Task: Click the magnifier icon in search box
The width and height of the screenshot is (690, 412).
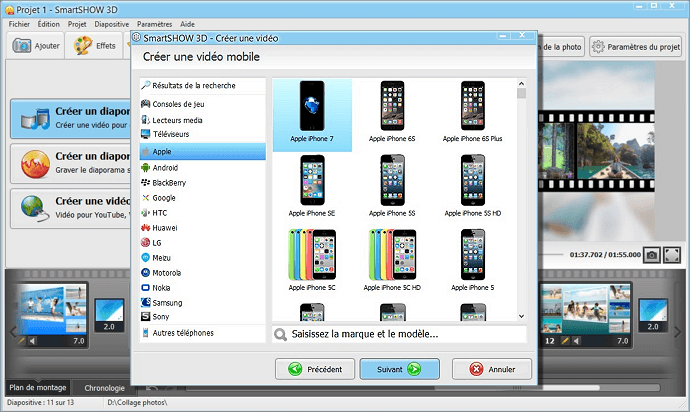Action: coord(280,335)
